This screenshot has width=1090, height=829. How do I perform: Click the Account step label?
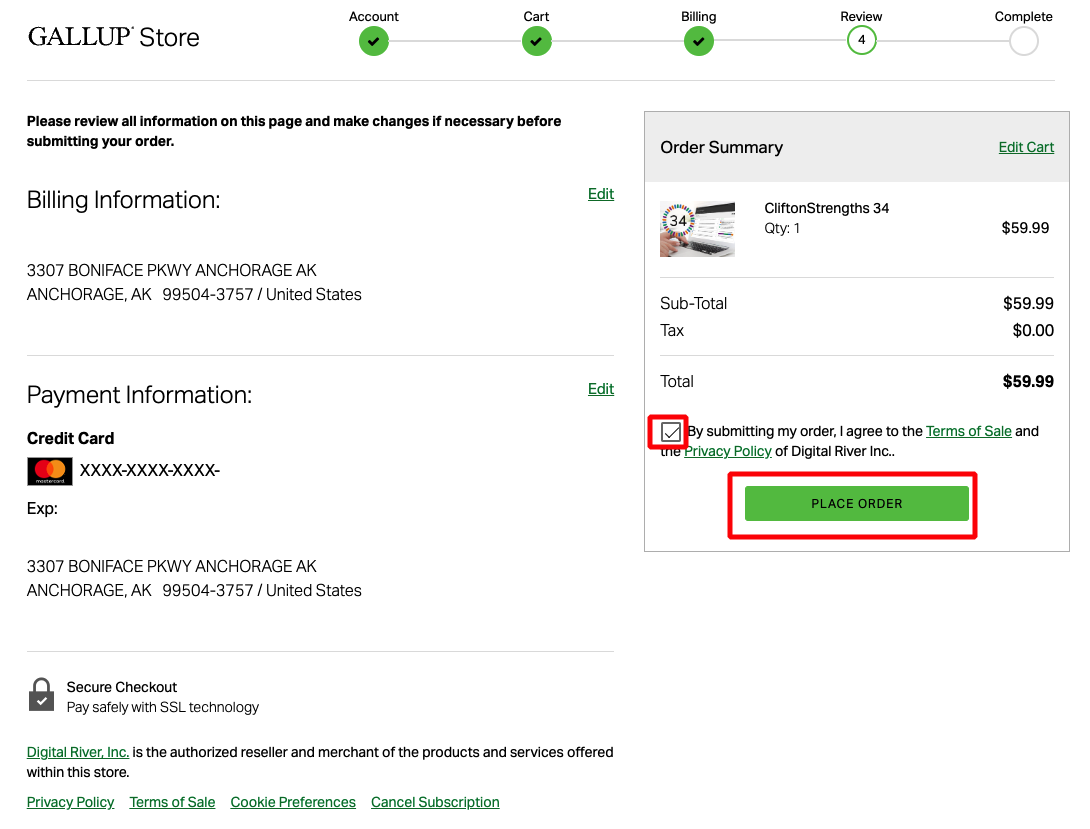coord(373,17)
